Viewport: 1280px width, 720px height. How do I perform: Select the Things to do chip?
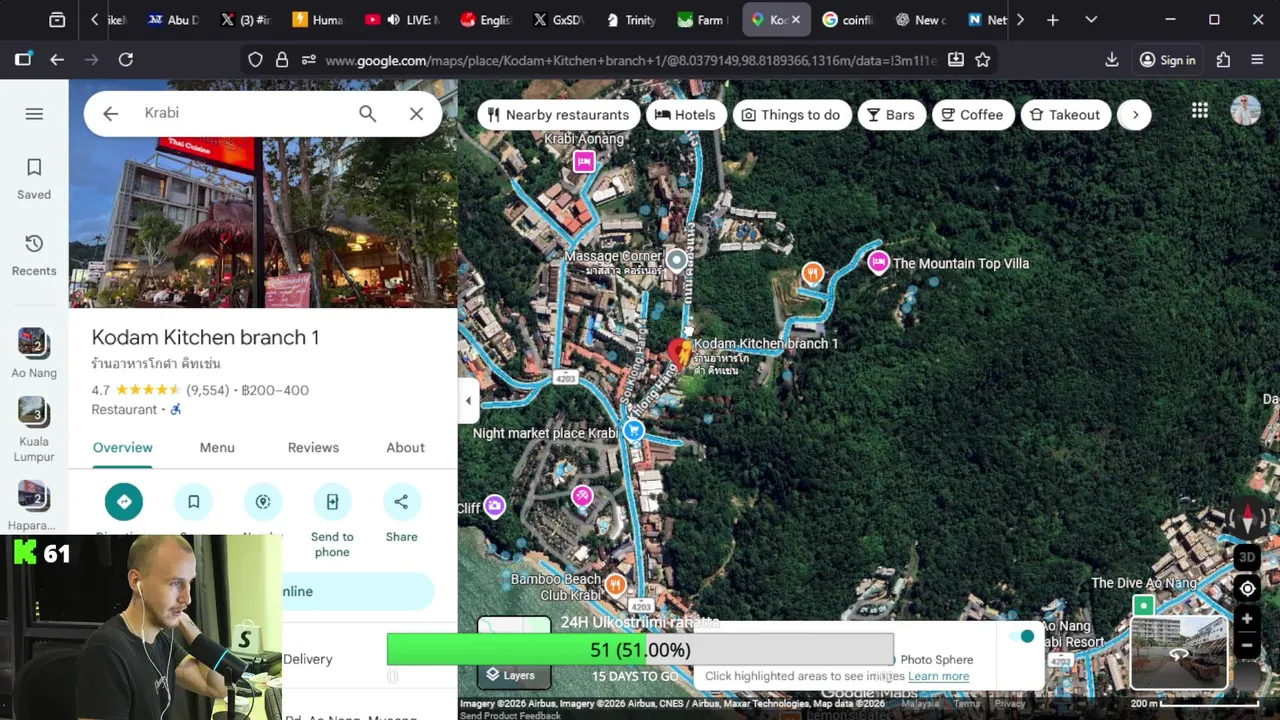point(792,115)
